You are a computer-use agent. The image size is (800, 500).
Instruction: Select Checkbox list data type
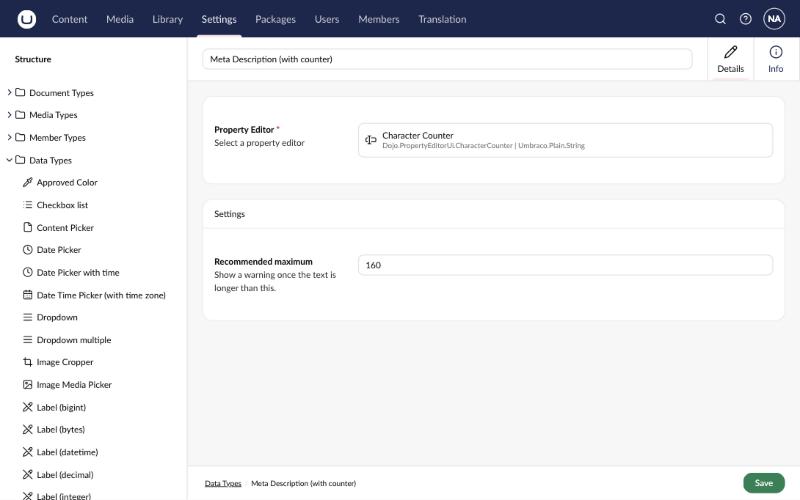[62, 205]
